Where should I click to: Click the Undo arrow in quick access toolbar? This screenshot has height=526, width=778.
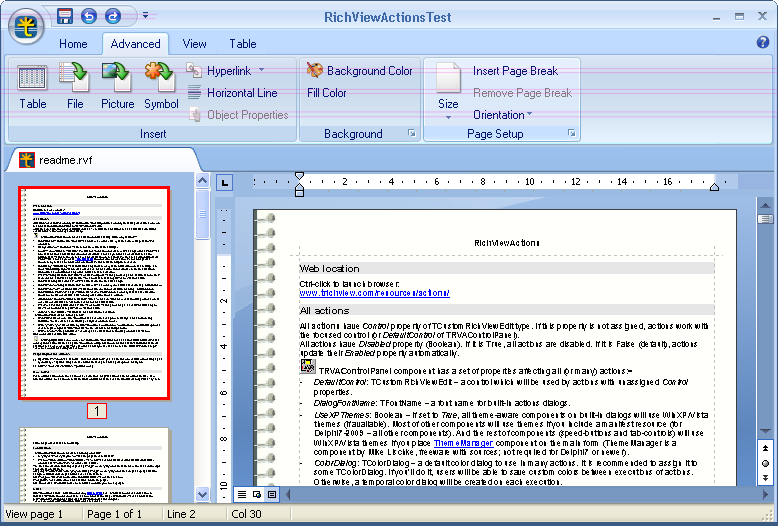pyautogui.click(x=89, y=16)
